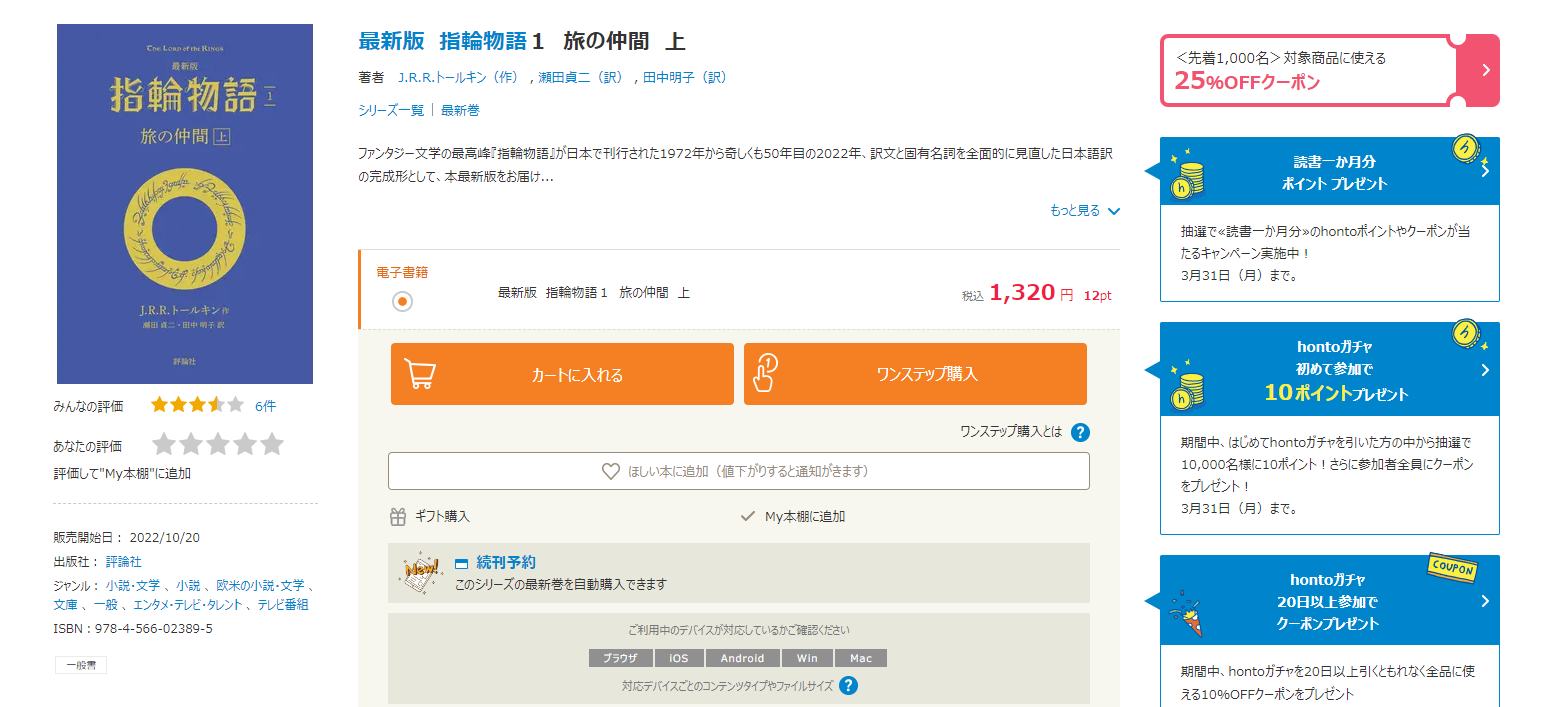Open the テレビ番組 genre link
The image size is (1558, 707).
point(283,605)
